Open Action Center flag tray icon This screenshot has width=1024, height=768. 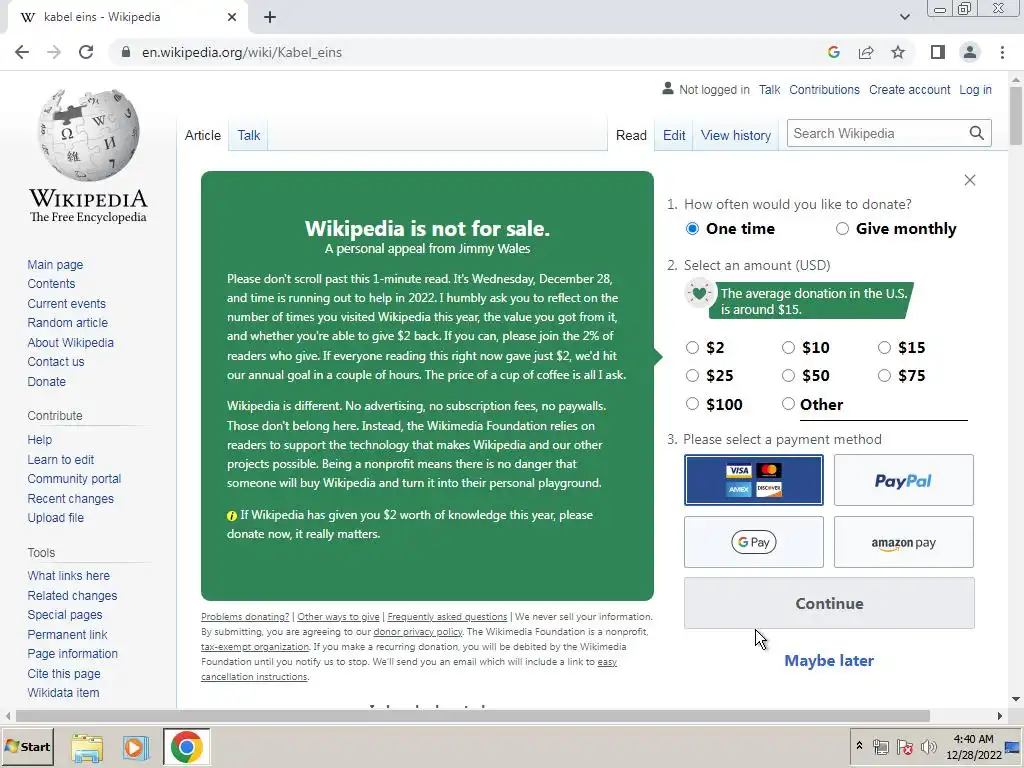pyautogui.click(x=904, y=747)
